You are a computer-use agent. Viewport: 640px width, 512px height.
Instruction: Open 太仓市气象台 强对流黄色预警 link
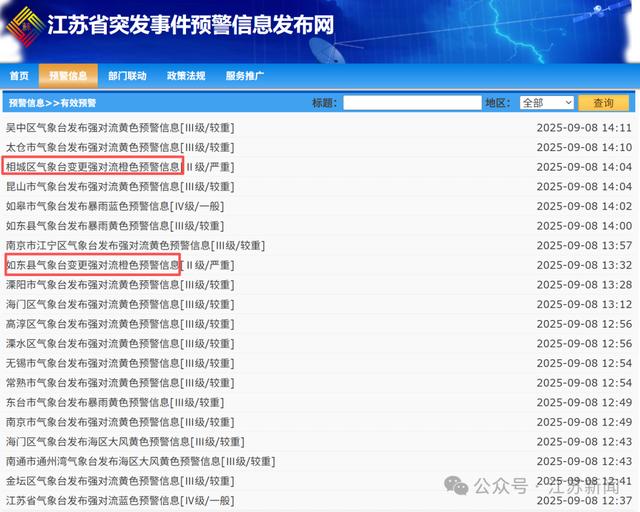tap(120, 147)
